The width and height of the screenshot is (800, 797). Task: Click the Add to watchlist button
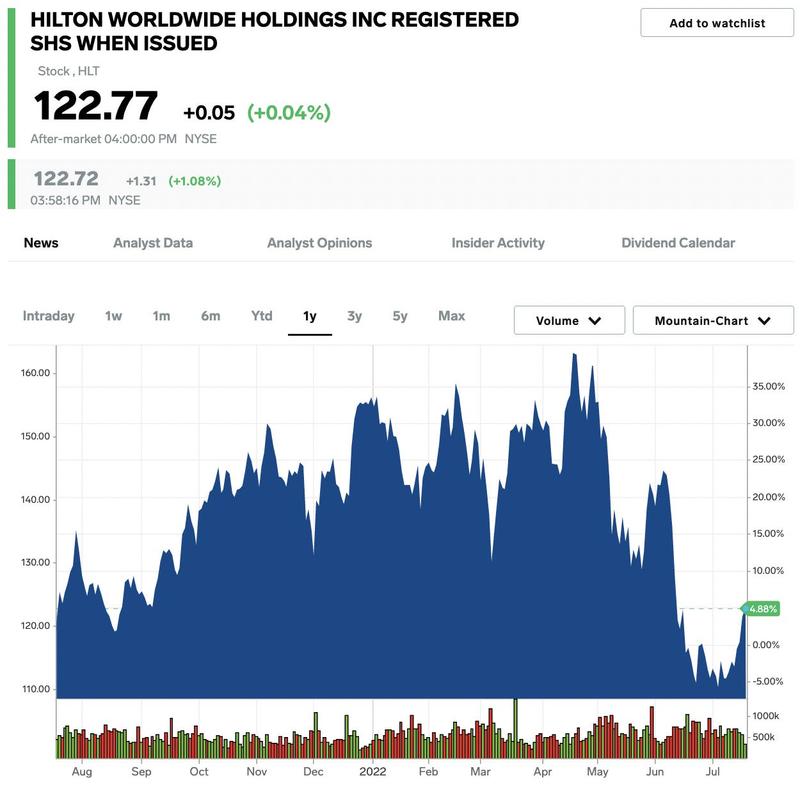click(717, 23)
